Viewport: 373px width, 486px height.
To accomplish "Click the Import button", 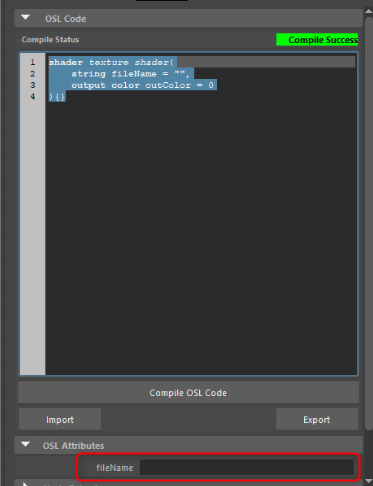I will click(60, 420).
